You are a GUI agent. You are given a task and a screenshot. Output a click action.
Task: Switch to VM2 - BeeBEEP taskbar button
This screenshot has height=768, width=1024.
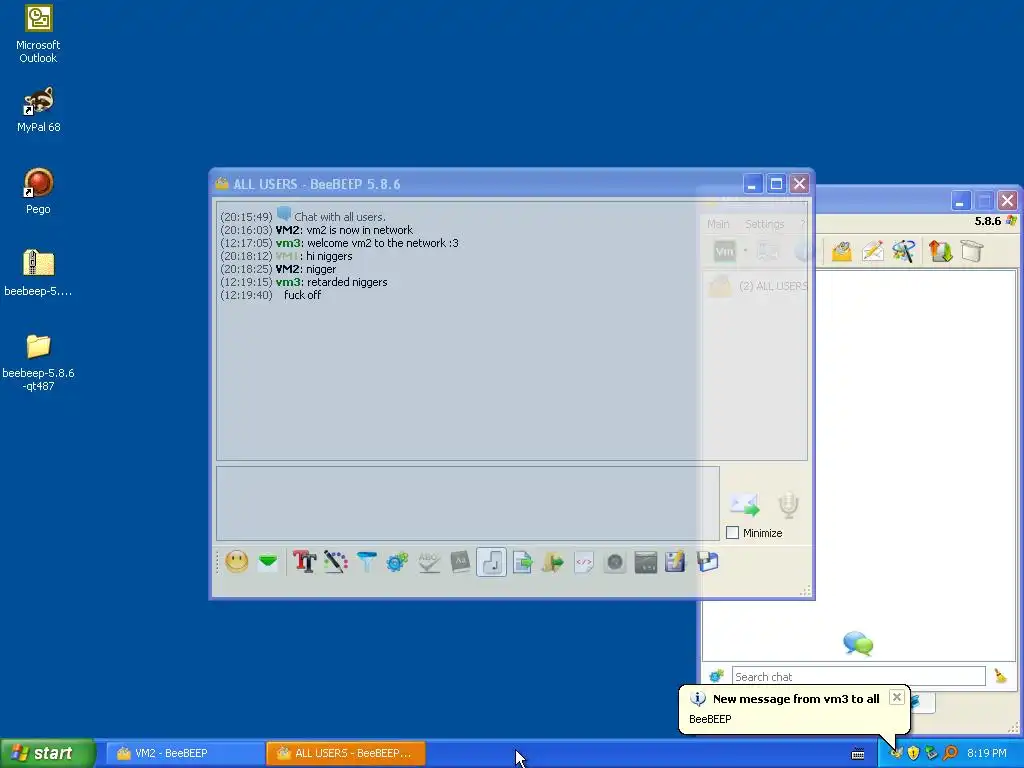(185, 753)
